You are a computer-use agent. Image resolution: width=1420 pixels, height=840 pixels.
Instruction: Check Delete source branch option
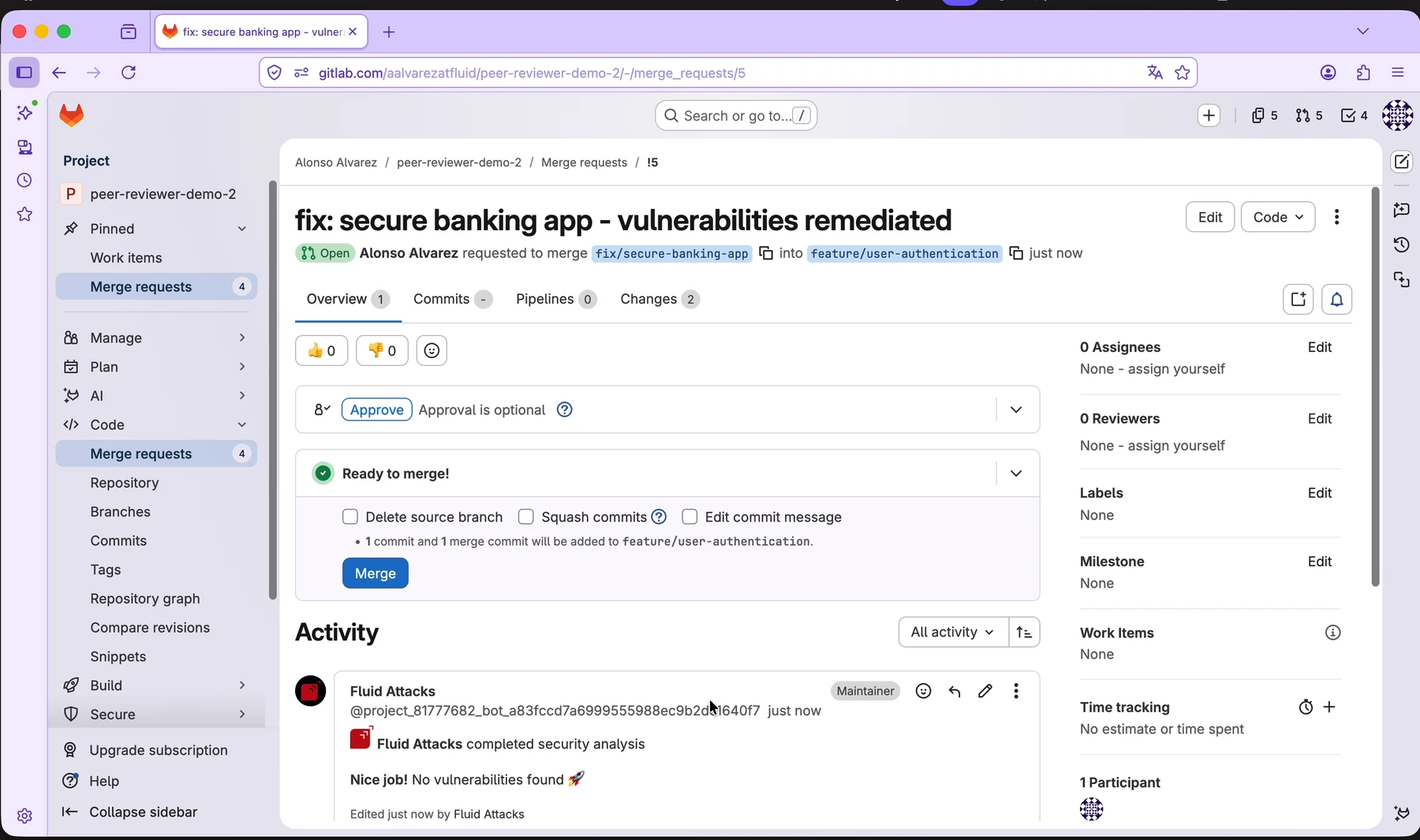tap(350, 517)
